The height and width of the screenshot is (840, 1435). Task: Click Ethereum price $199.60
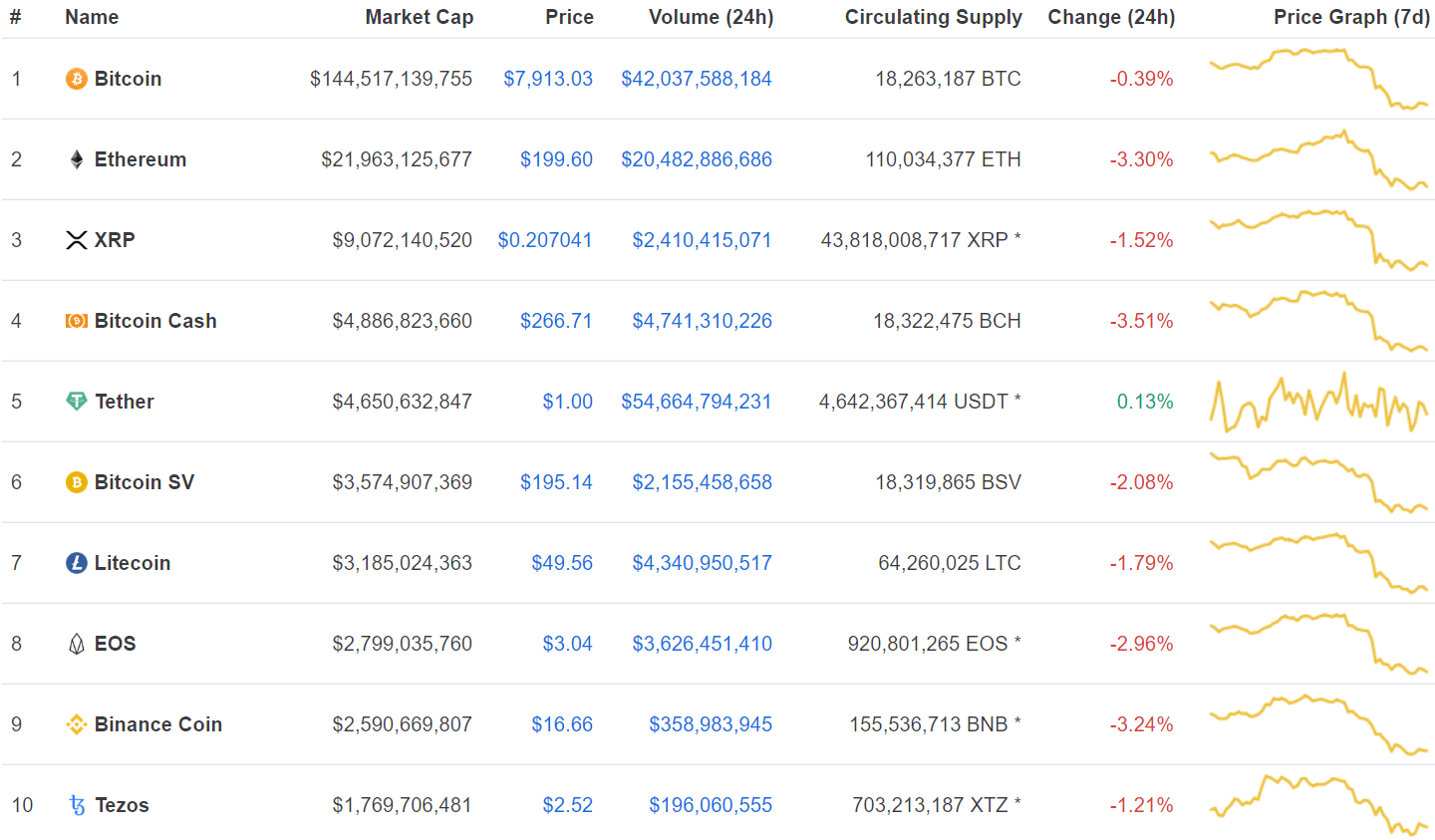pyautogui.click(x=556, y=159)
